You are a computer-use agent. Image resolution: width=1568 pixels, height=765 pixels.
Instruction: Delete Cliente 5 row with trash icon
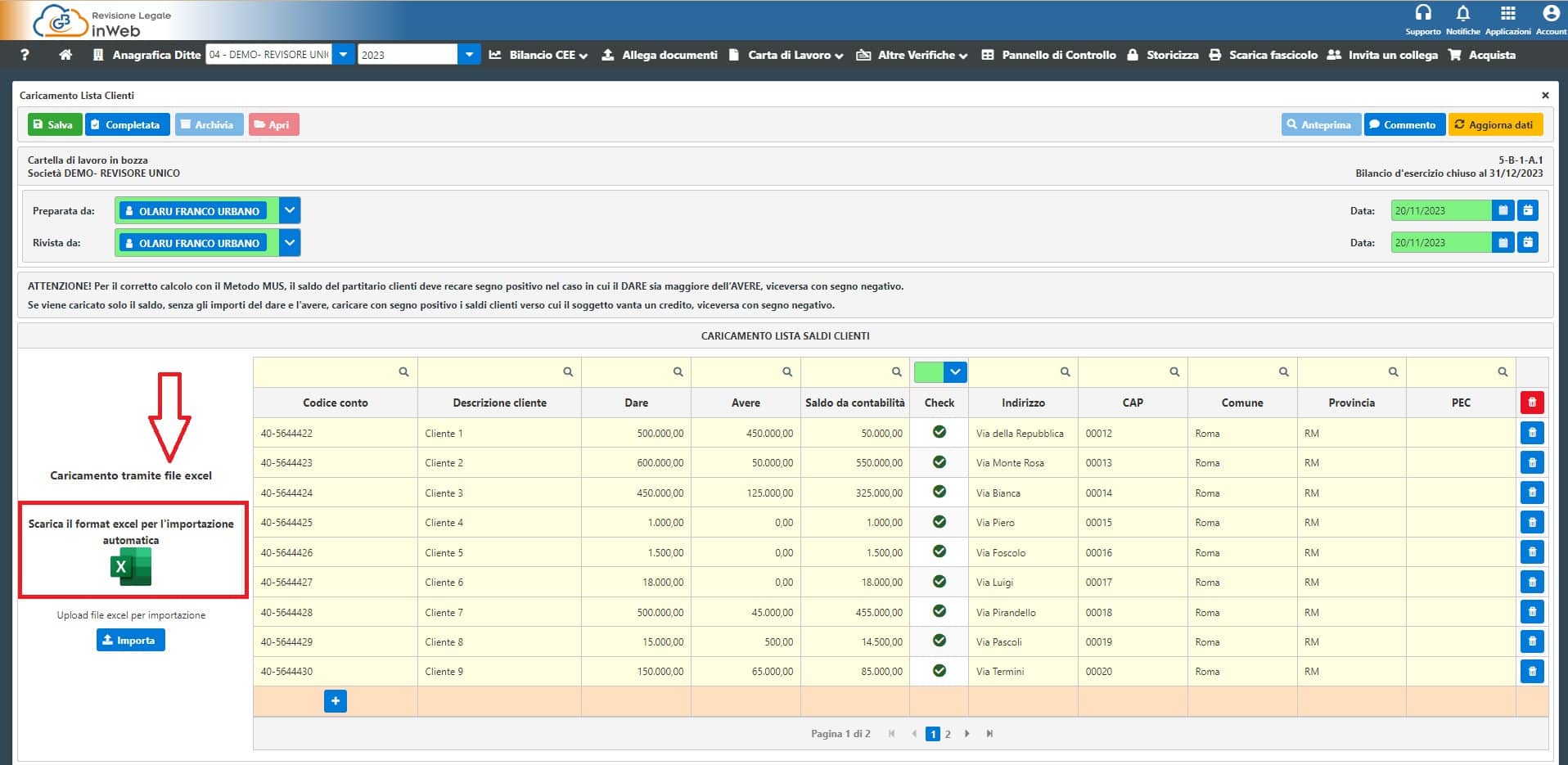point(1532,552)
